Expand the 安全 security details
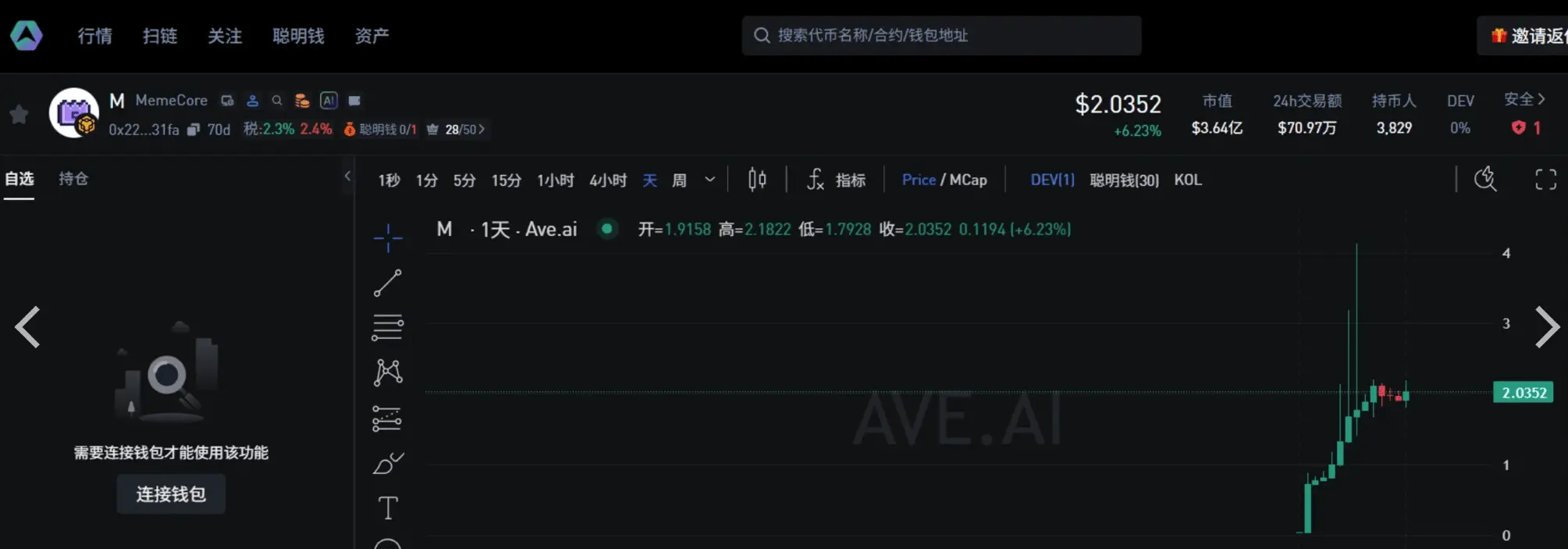Viewport: 1568px width, 549px height. (x=1524, y=100)
